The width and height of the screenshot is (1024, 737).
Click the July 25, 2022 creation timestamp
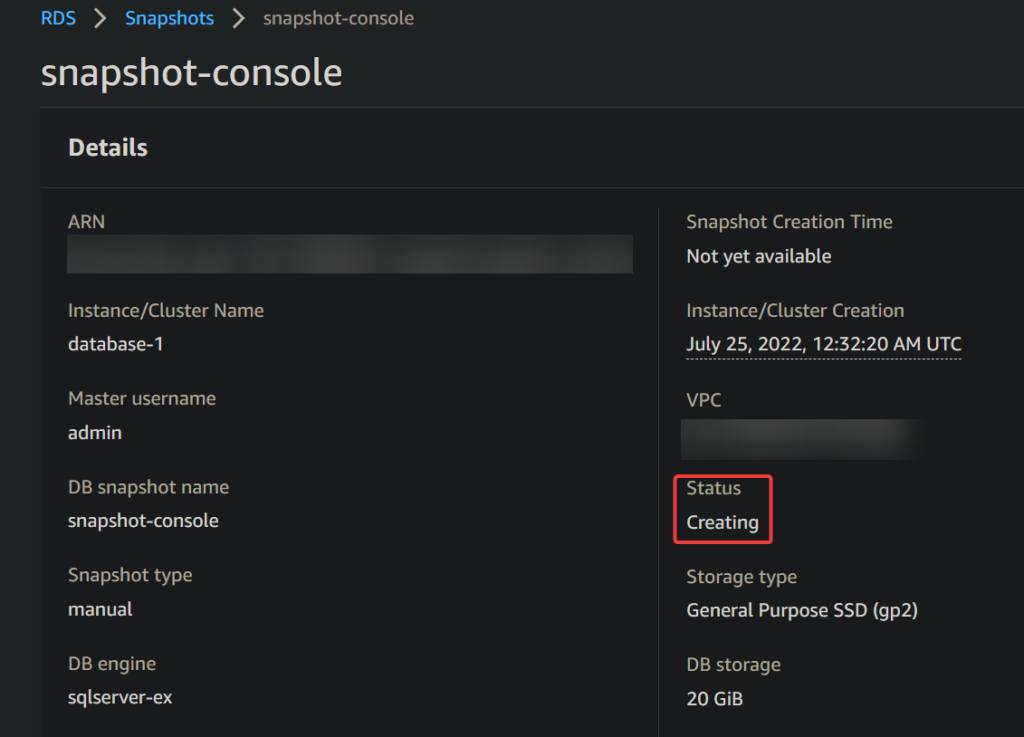click(x=824, y=344)
